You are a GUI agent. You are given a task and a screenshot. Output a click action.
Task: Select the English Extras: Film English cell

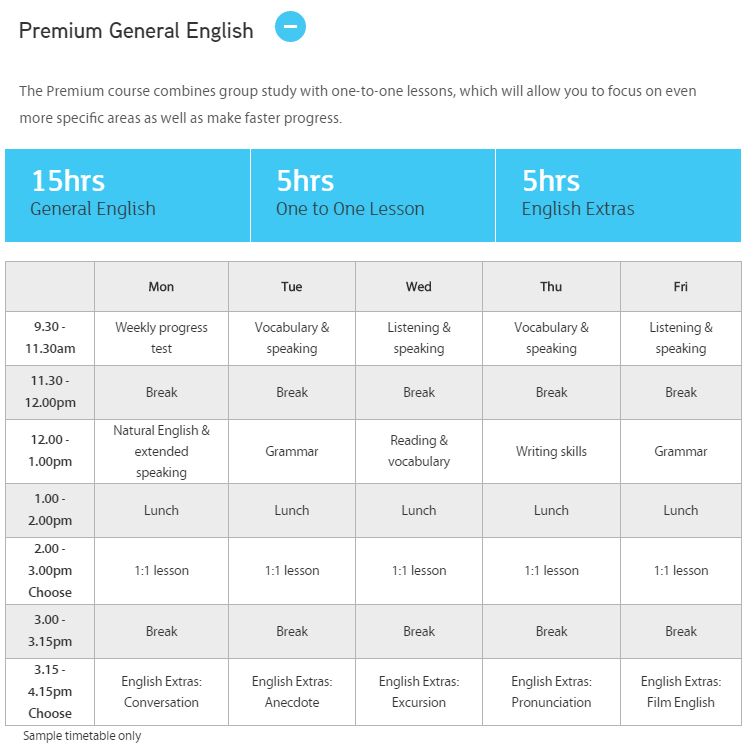point(681,692)
